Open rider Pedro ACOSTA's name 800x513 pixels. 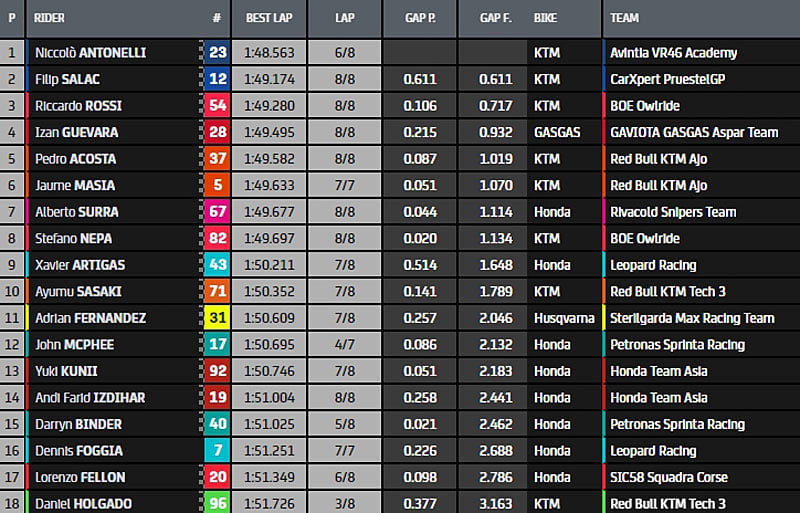75,159
